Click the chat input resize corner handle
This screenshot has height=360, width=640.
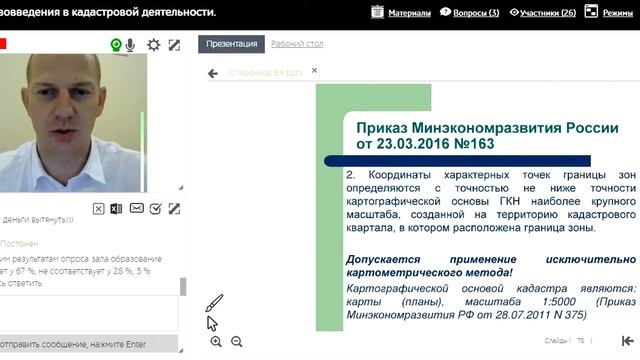point(181,350)
